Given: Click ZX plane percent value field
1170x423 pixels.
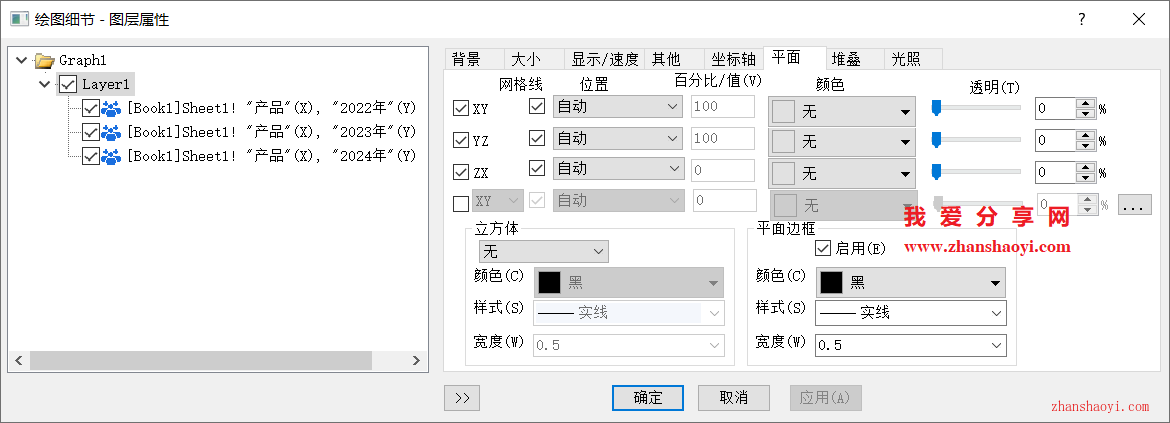Looking at the screenshot, I should [x=723, y=169].
